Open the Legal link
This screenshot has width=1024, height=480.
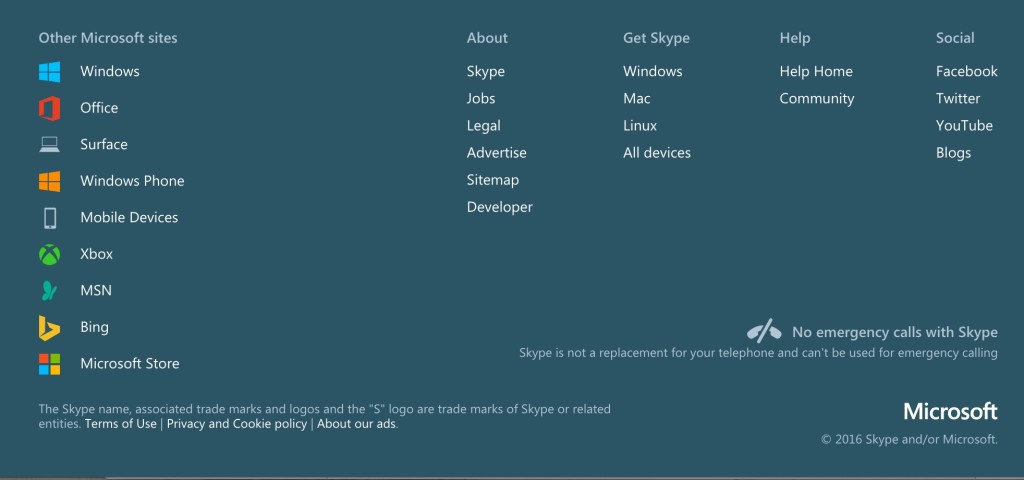484,126
